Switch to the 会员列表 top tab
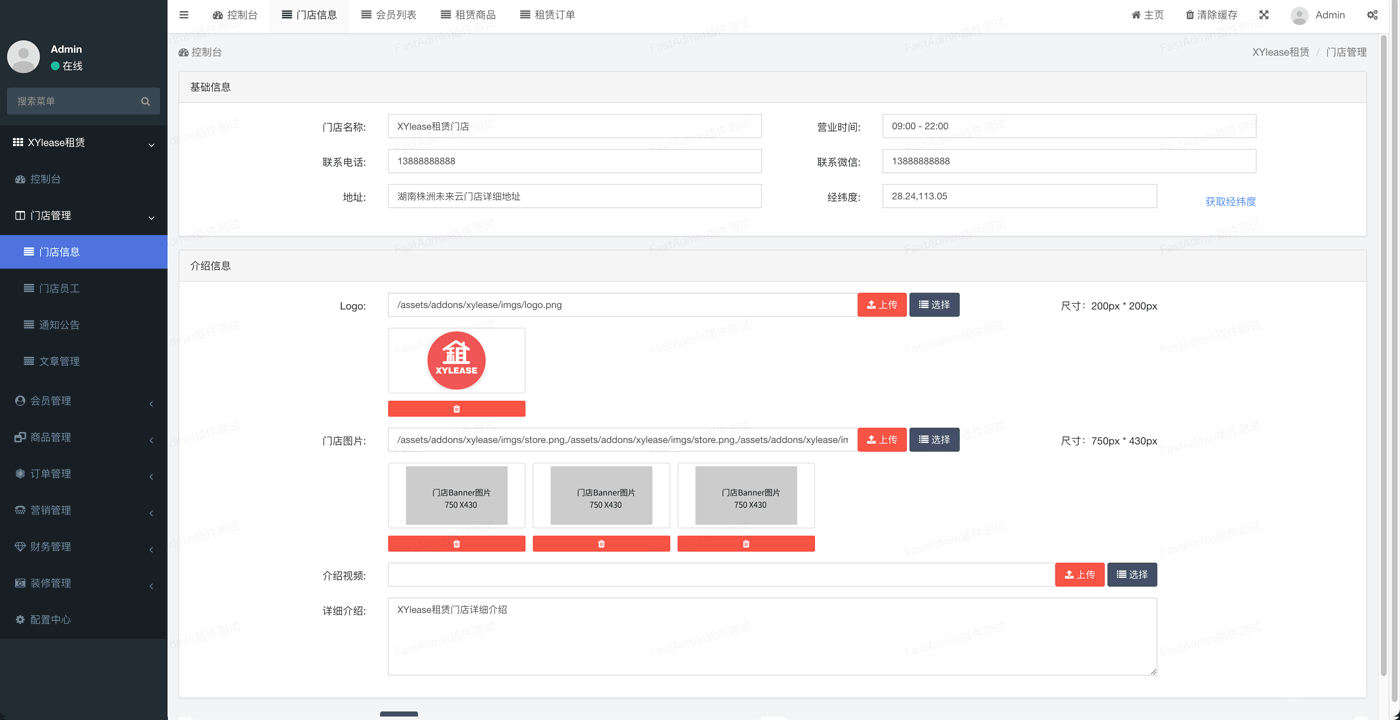 pyautogui.click(x=388, y=15)
